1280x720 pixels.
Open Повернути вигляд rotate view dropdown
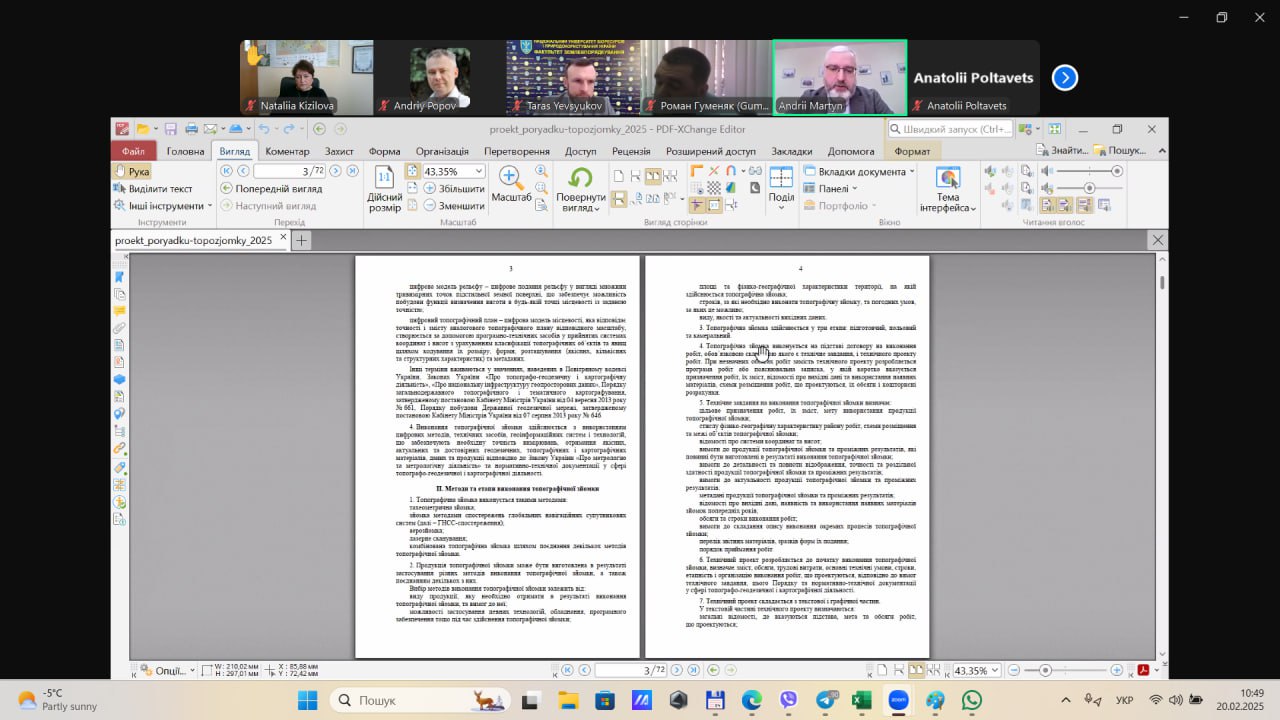pyautogui.click(x=581, y=189)
